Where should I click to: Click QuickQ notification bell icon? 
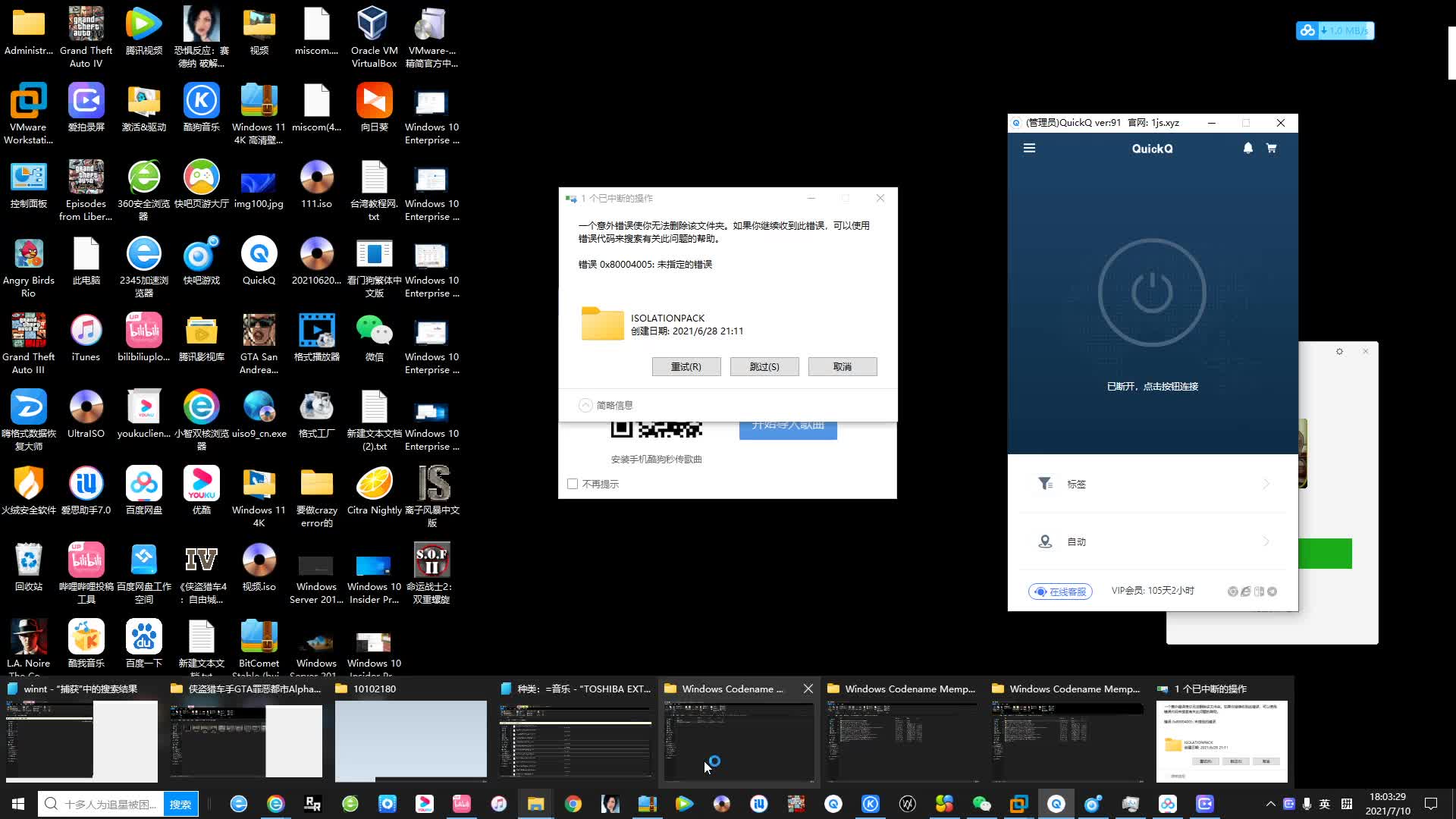1247,149
